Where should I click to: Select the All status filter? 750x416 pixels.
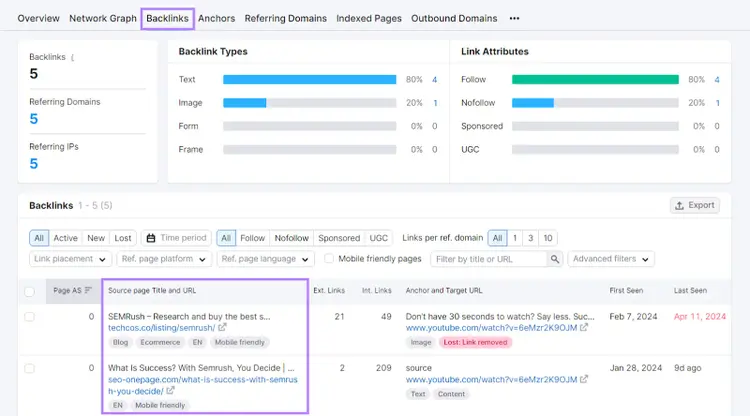pyautogui.click(x=39, y=238)
